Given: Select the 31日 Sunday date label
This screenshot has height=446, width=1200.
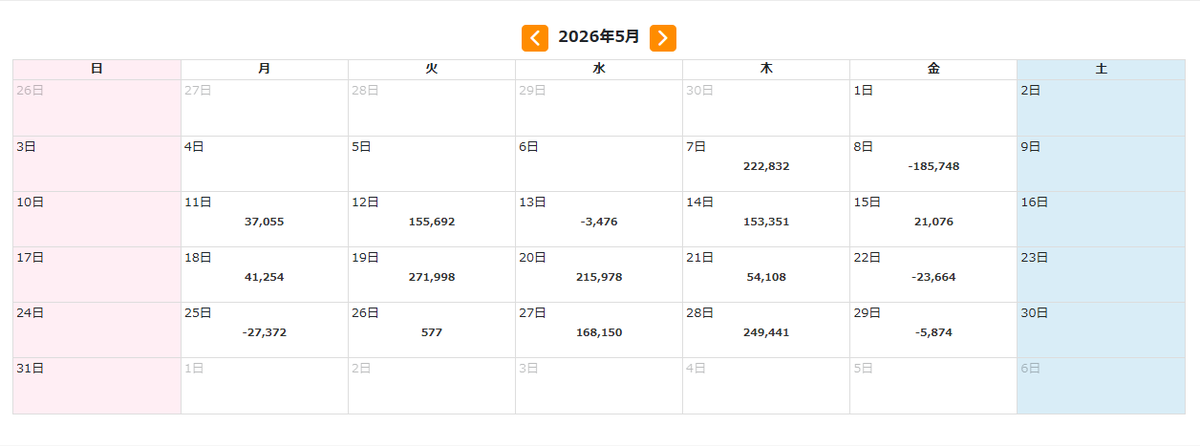Looking at the screenshot, I should pos(30,368).
